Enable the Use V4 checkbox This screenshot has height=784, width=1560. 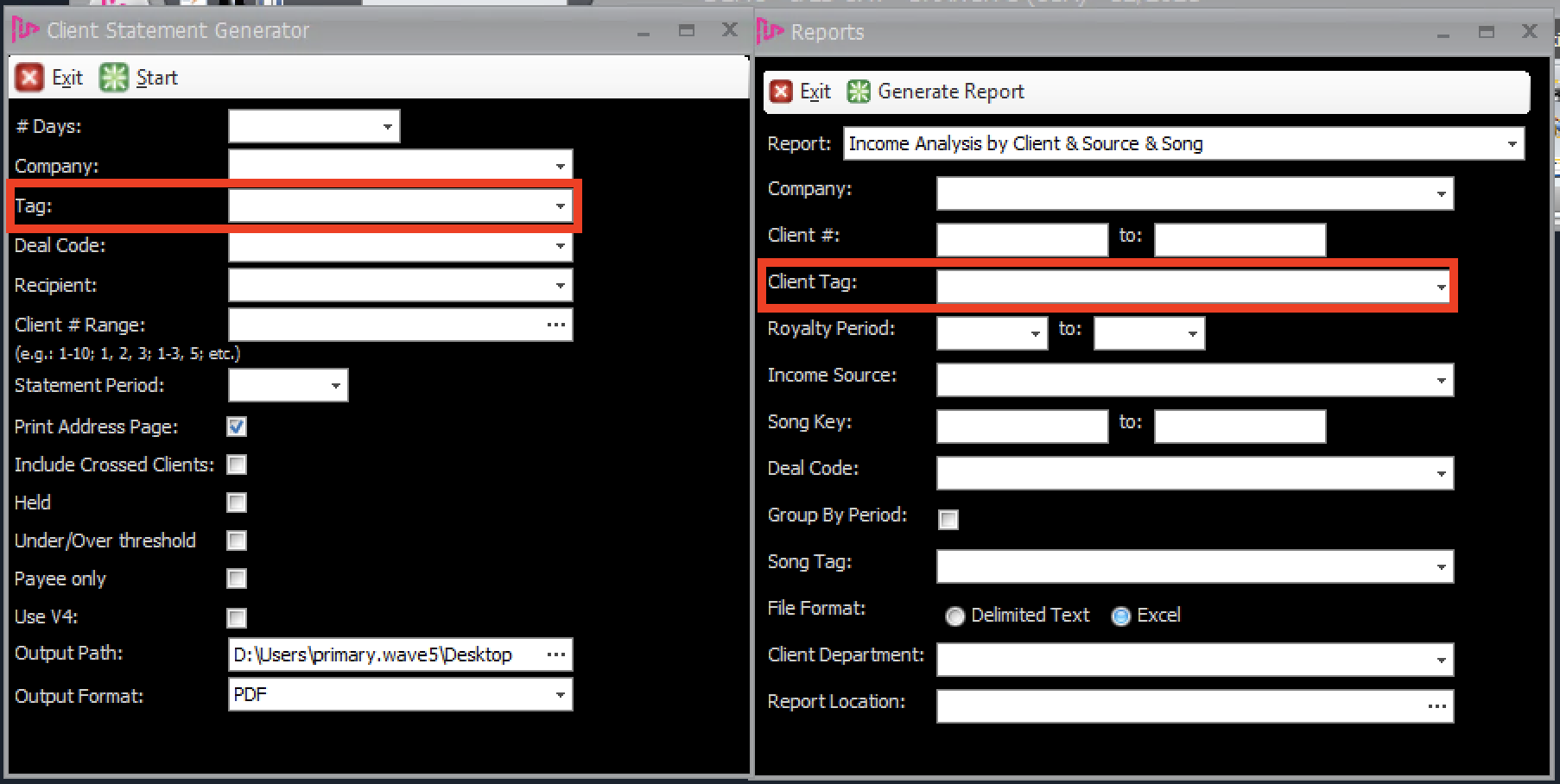237,617
